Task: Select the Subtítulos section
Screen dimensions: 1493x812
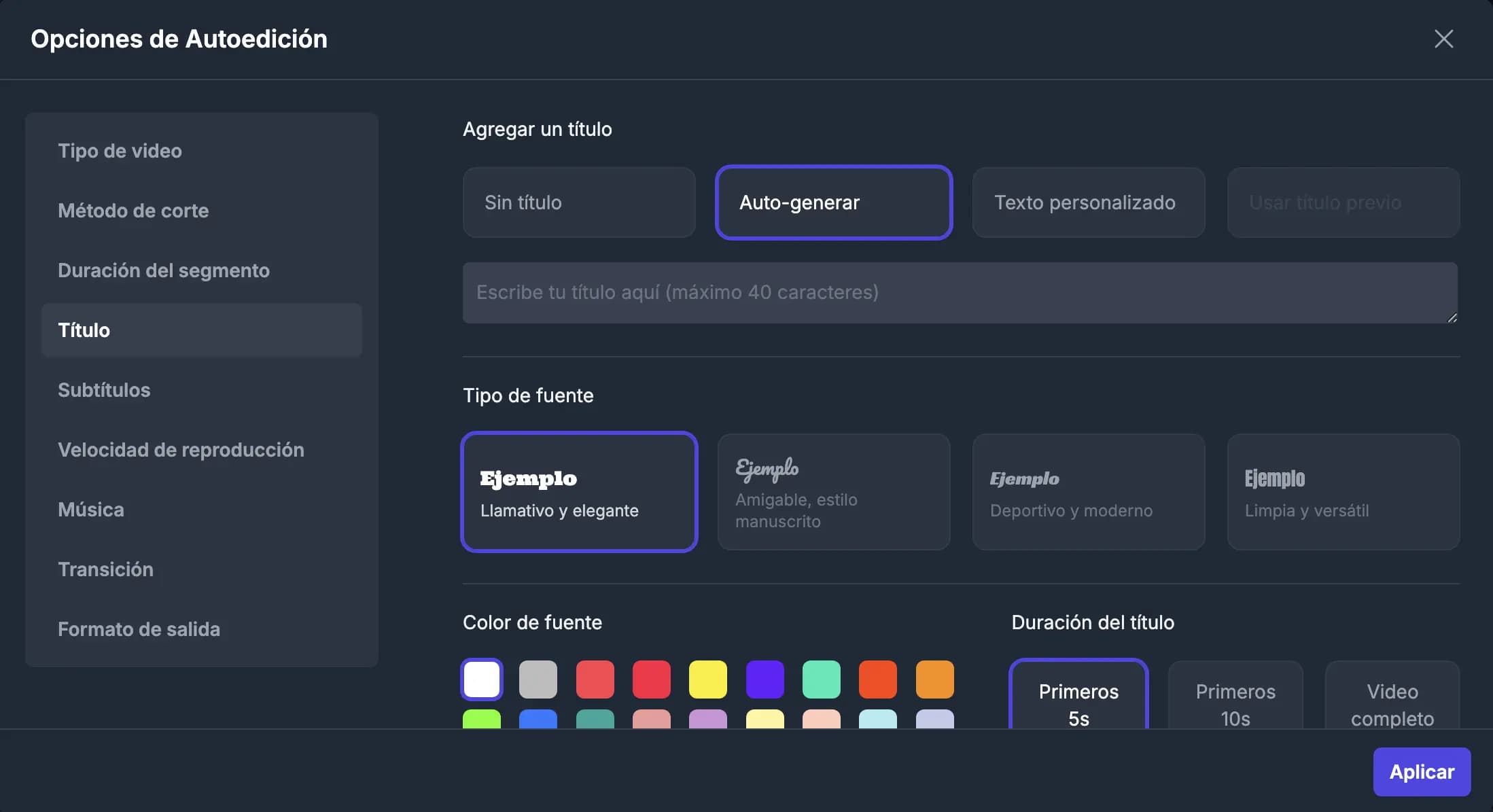Action: click(104, 390)
